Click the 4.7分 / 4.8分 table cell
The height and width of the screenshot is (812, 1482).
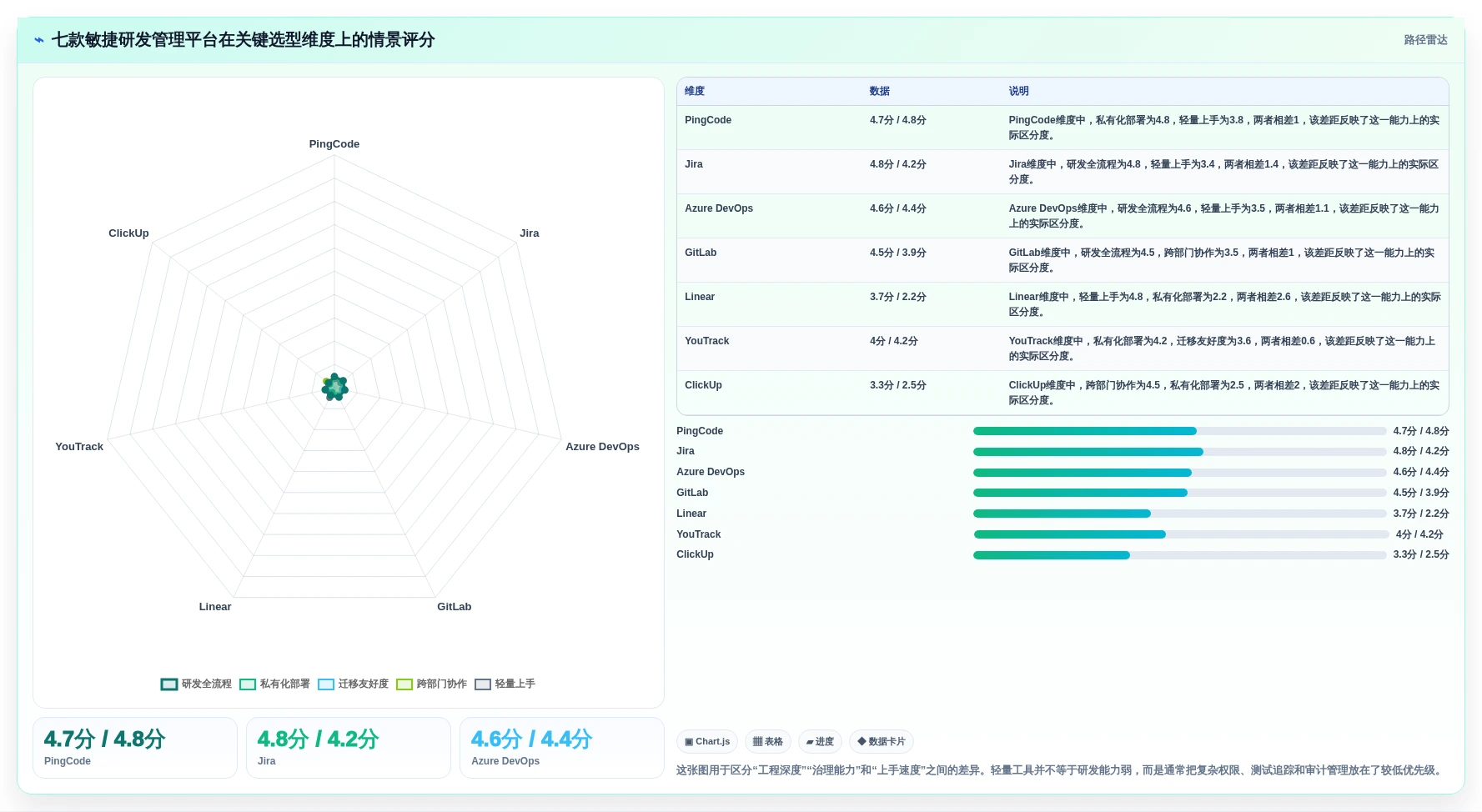898,120
